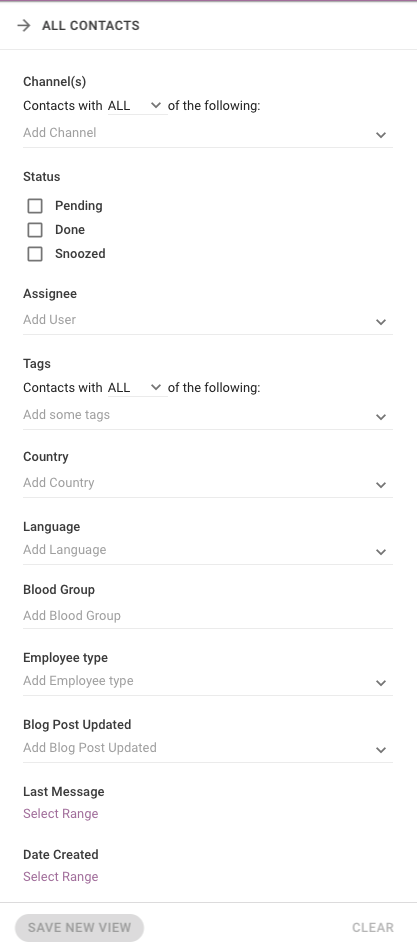Click the Add Country field

tap(208, 483)
